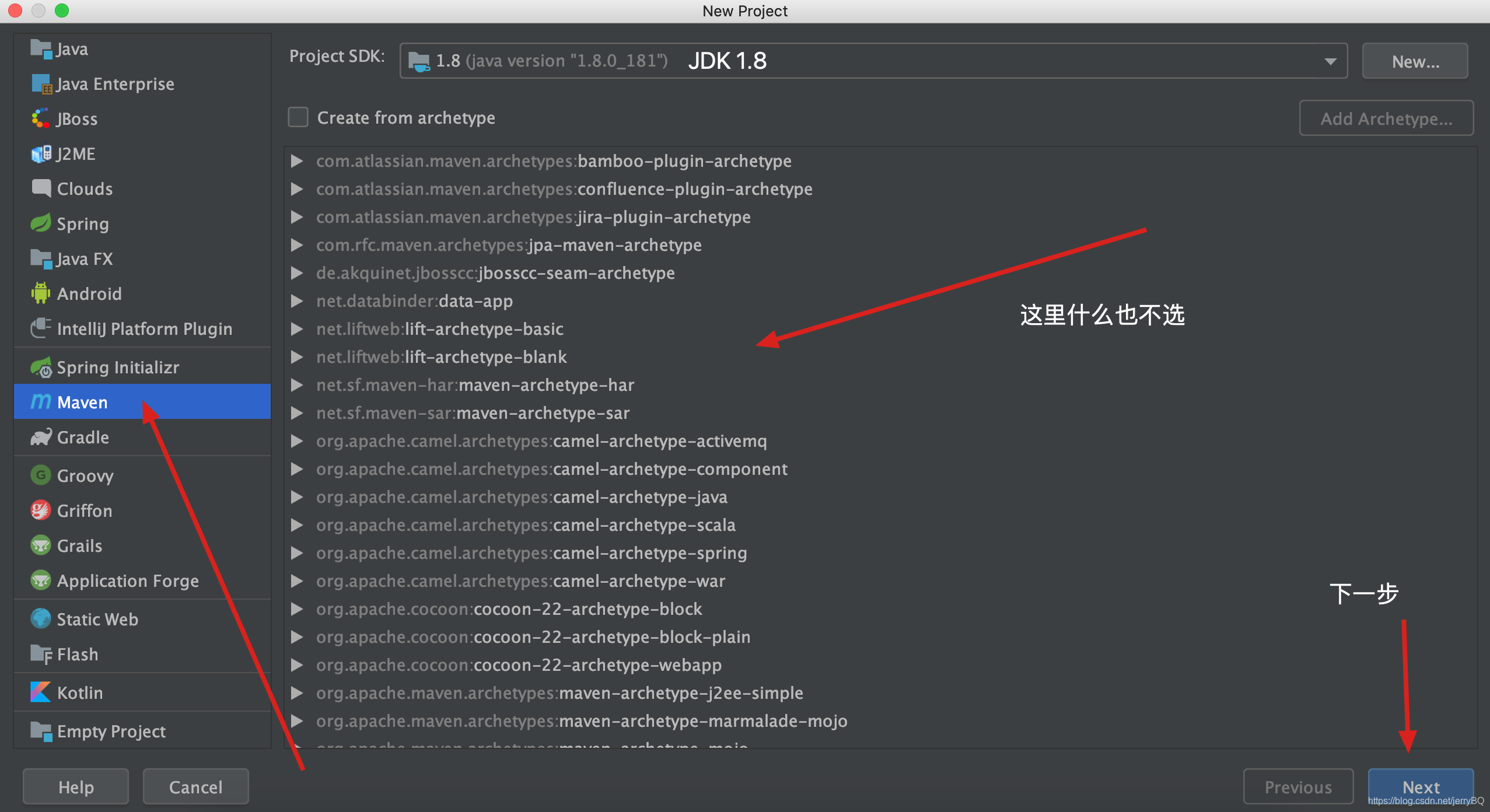Select cocoon-22-archetype-block row
Image resolution: width=1490 pixels, height=812 pixels.
coord(880,609)
